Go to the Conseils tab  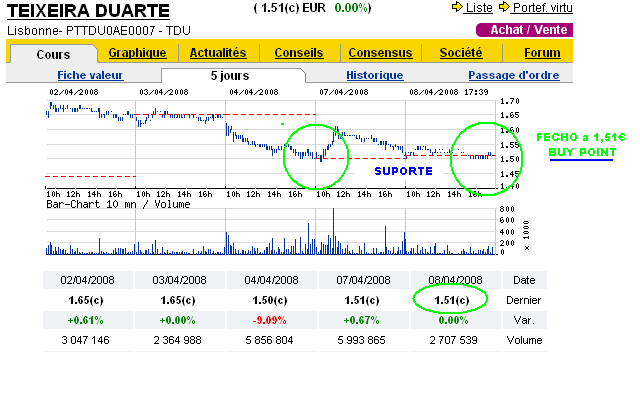click(x=299, y=53)
